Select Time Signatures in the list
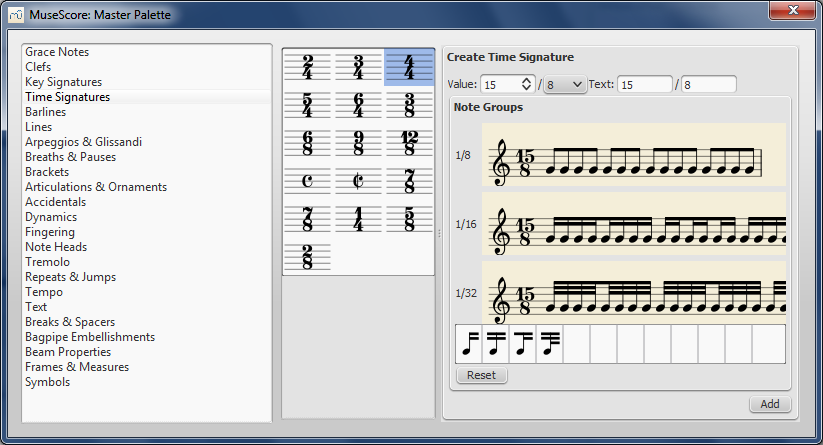Screen dimensions: 823x445 click(x=68, y=97)
